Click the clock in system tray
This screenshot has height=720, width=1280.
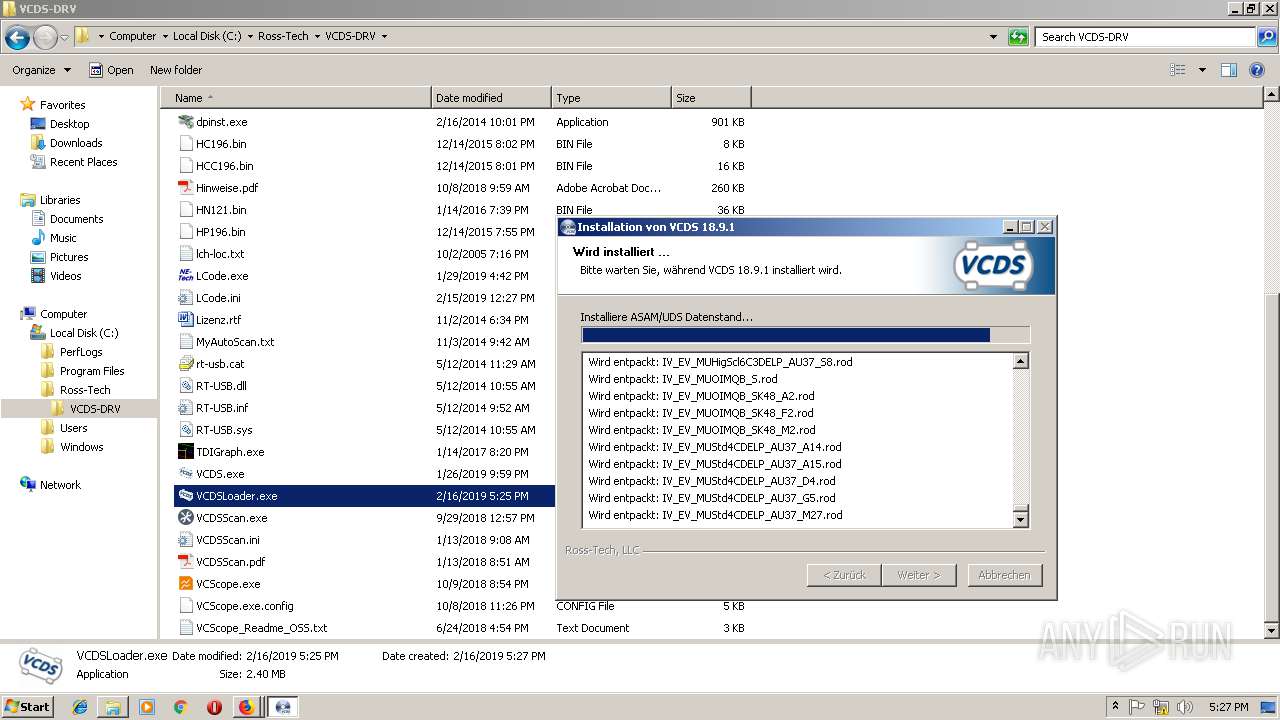(1229, 707)
